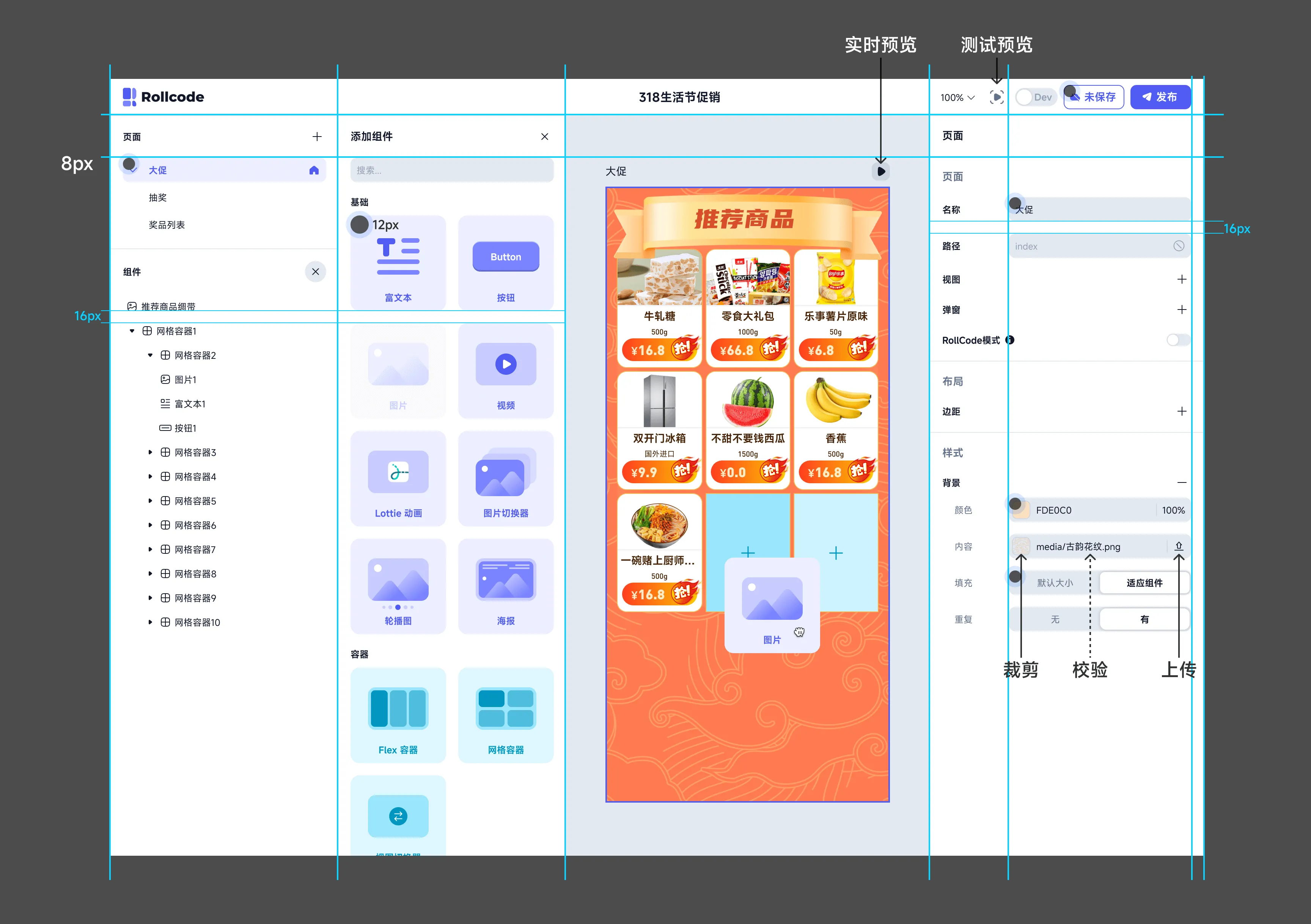
Task: Expand the 网格容器4 tree node
Action: click(150, 477)
